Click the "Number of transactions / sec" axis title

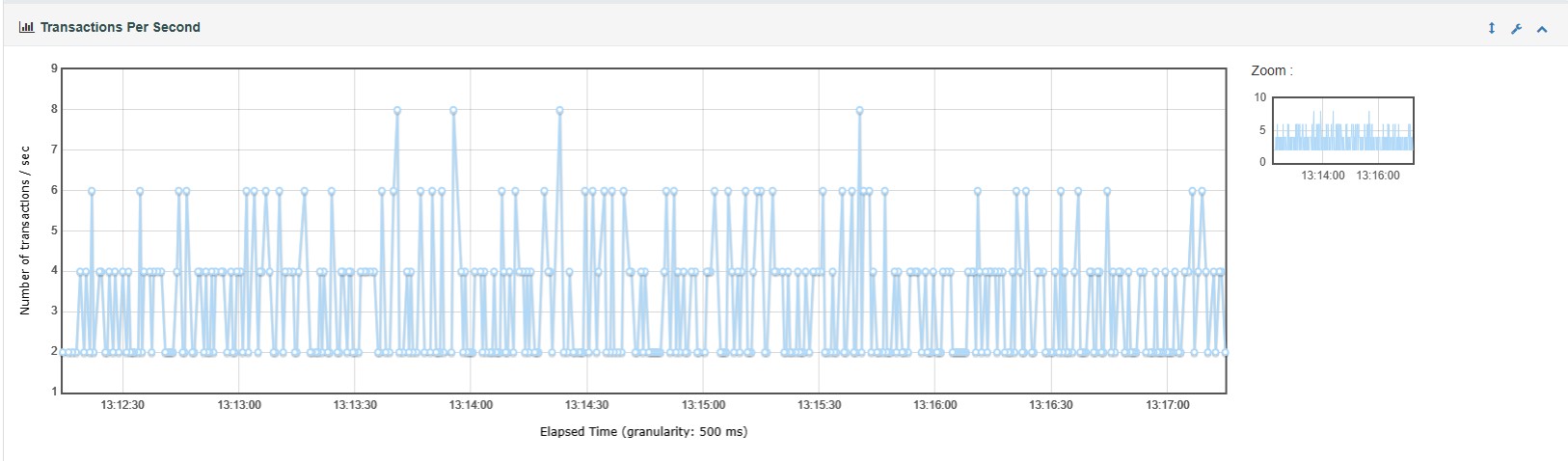[25, 230]
